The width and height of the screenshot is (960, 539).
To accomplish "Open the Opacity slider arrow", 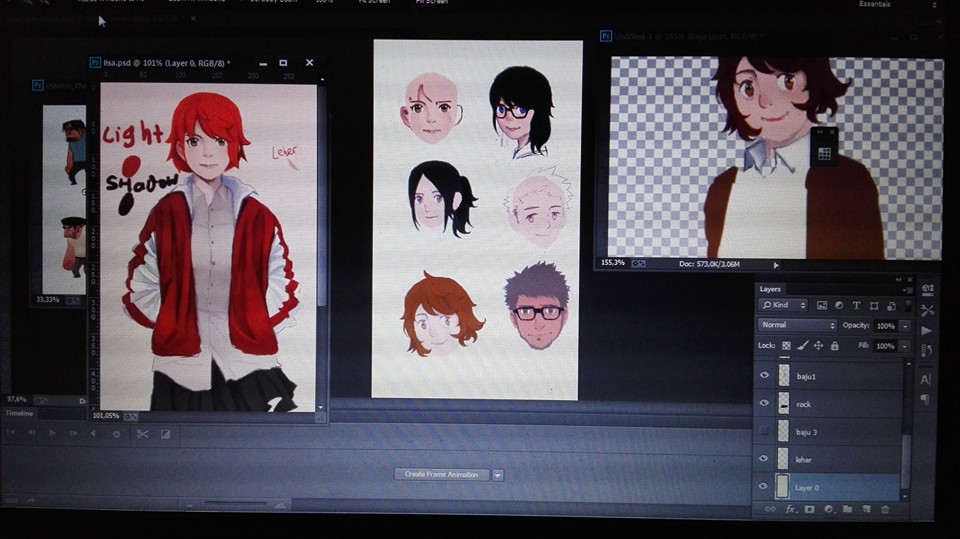I will 906,326.
